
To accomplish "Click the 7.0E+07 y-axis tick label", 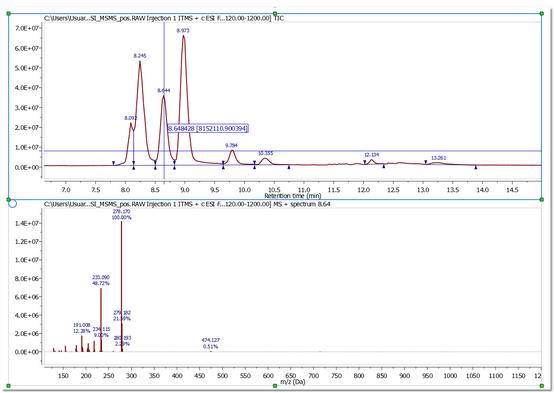I will point(28,28).
